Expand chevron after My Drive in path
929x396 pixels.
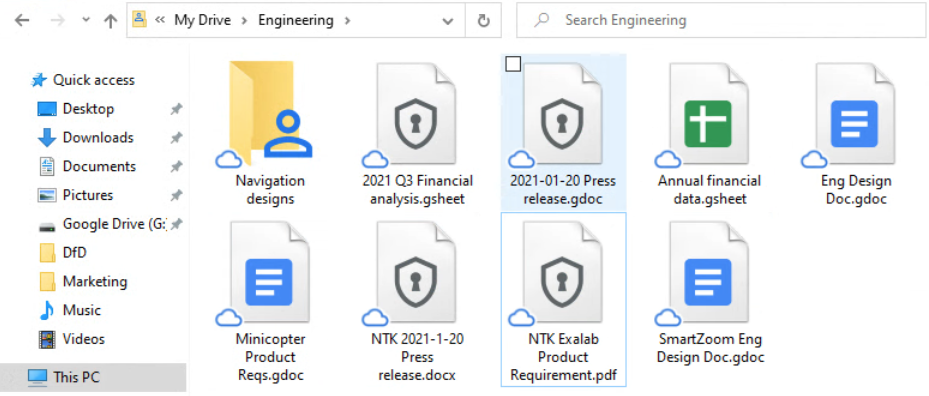coord(244,21)
